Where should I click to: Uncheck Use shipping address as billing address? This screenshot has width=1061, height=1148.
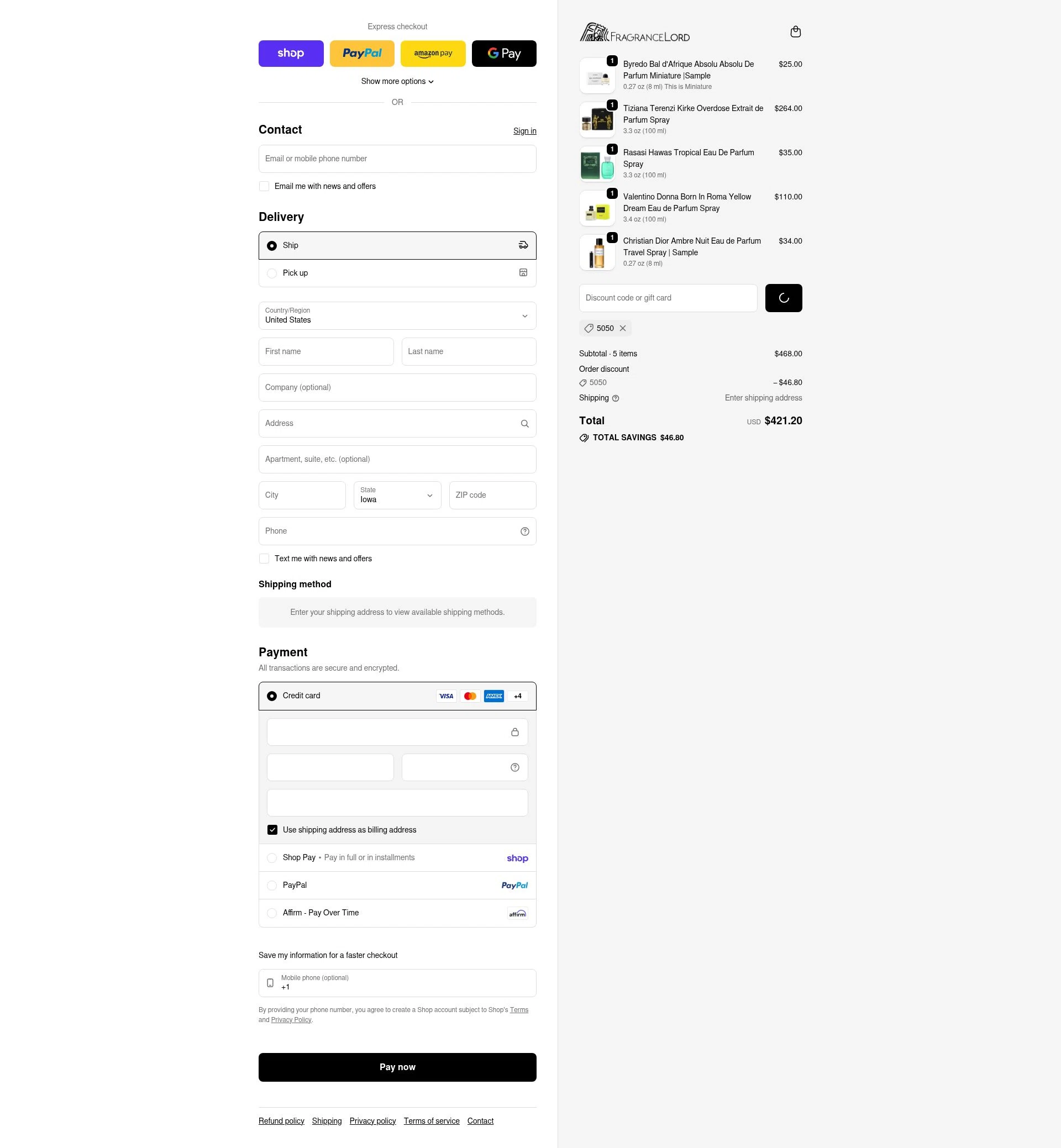click(272, 830)
